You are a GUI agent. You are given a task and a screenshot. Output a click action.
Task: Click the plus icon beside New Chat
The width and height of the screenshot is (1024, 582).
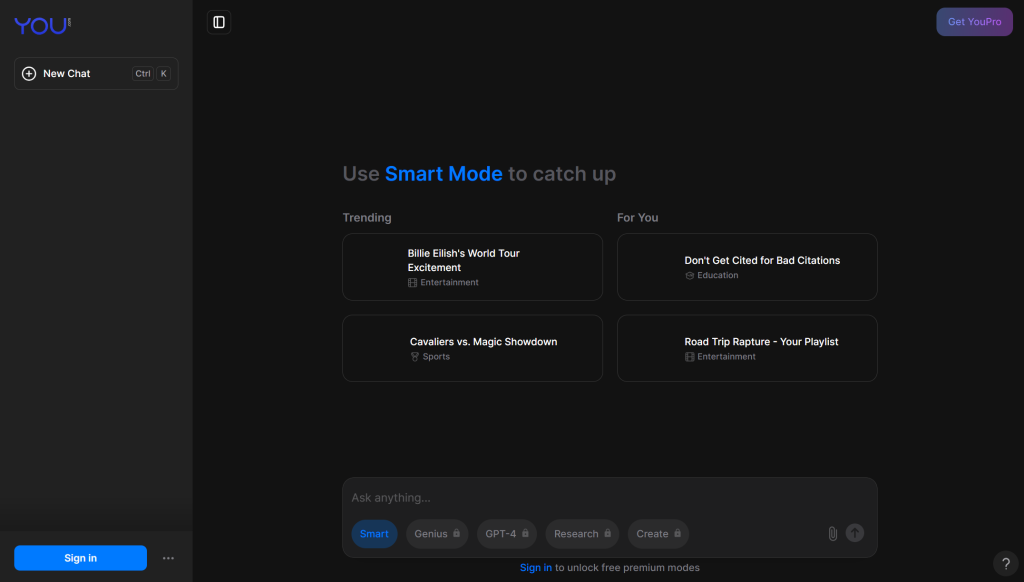[x=29, y=74]
